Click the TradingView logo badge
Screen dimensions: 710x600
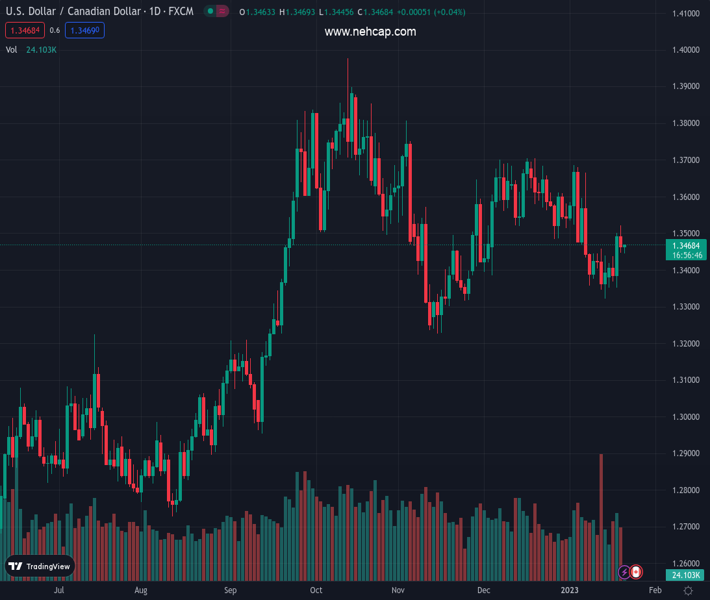40,566
